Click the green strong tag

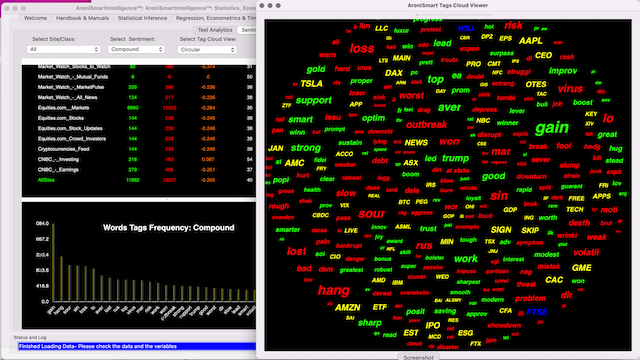pyautogui.click(x=306, y=148)
